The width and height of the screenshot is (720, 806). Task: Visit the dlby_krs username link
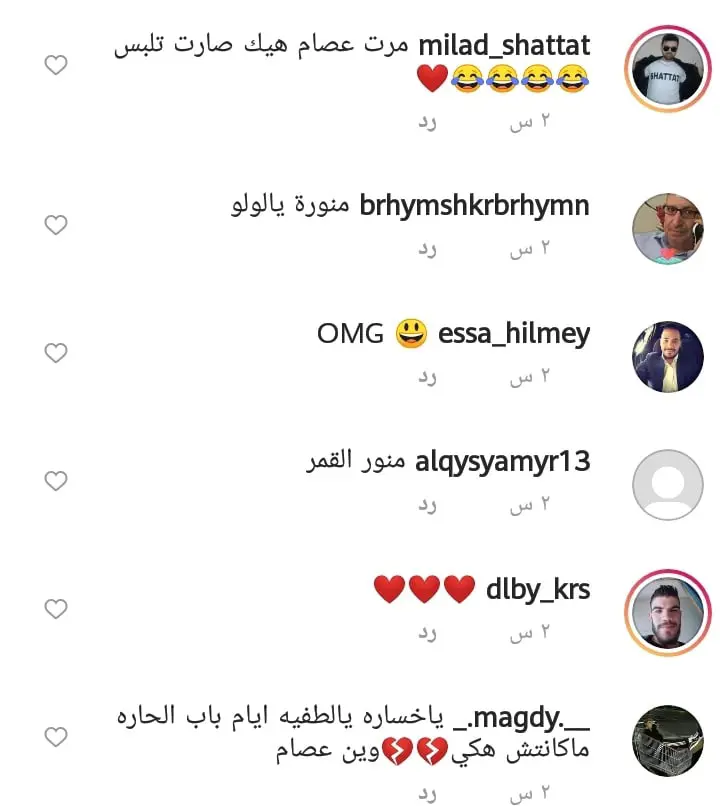(538, 590)
